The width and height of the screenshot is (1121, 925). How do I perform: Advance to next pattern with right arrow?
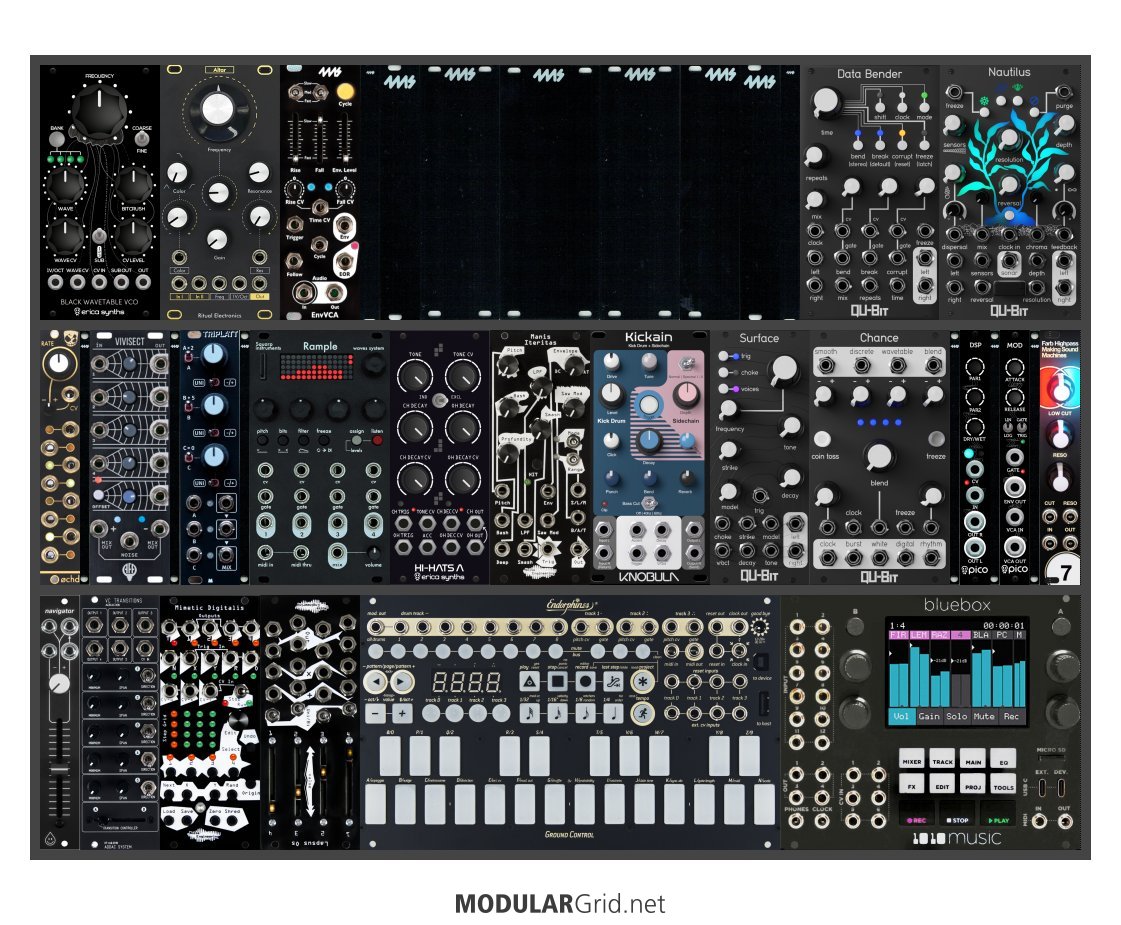(x=402, y=682)
